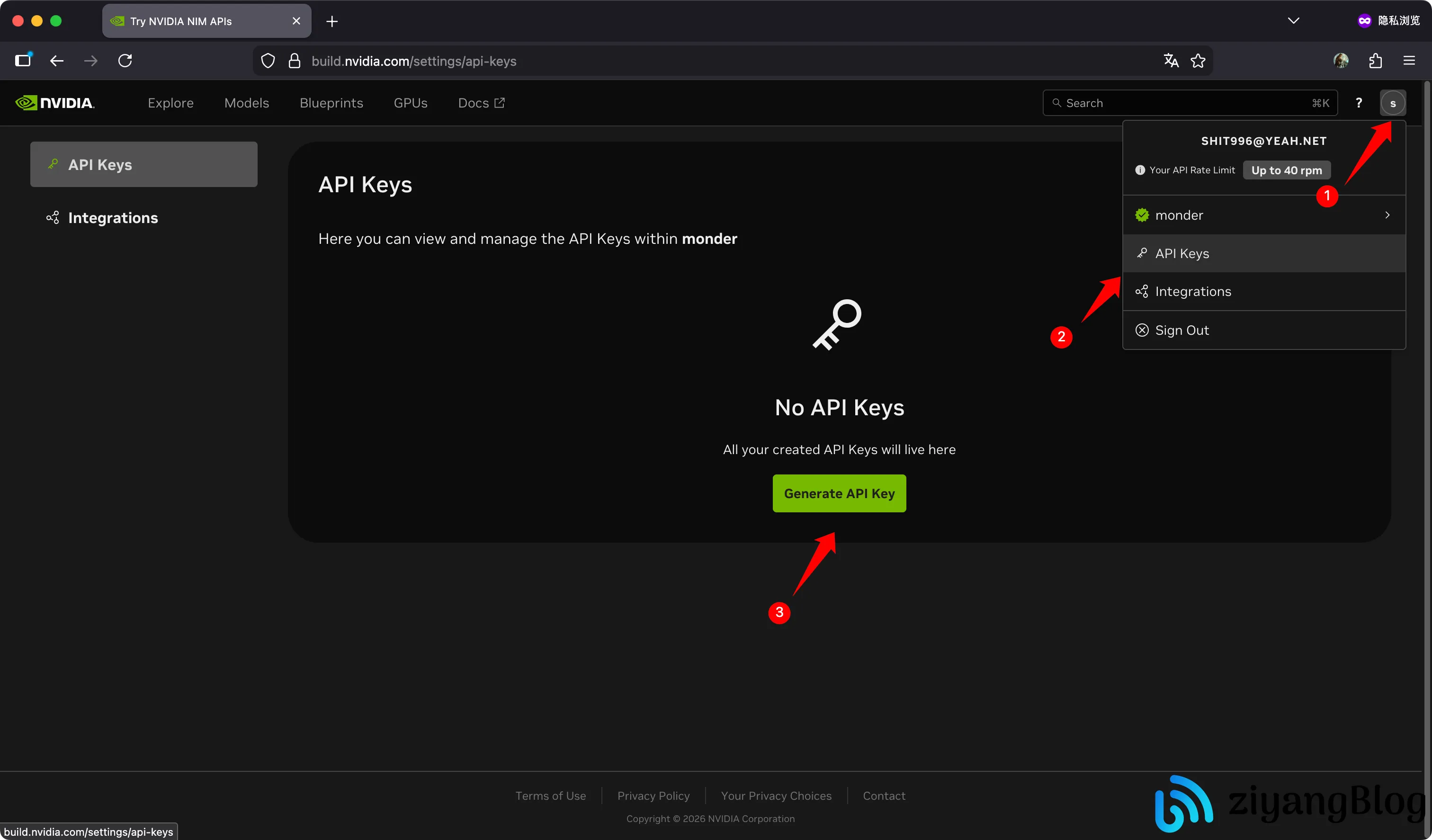The height and width of the screenshot is (840, 1432).
Task: Click the bookmark star in the address bar
Action: pos(1199,61)
